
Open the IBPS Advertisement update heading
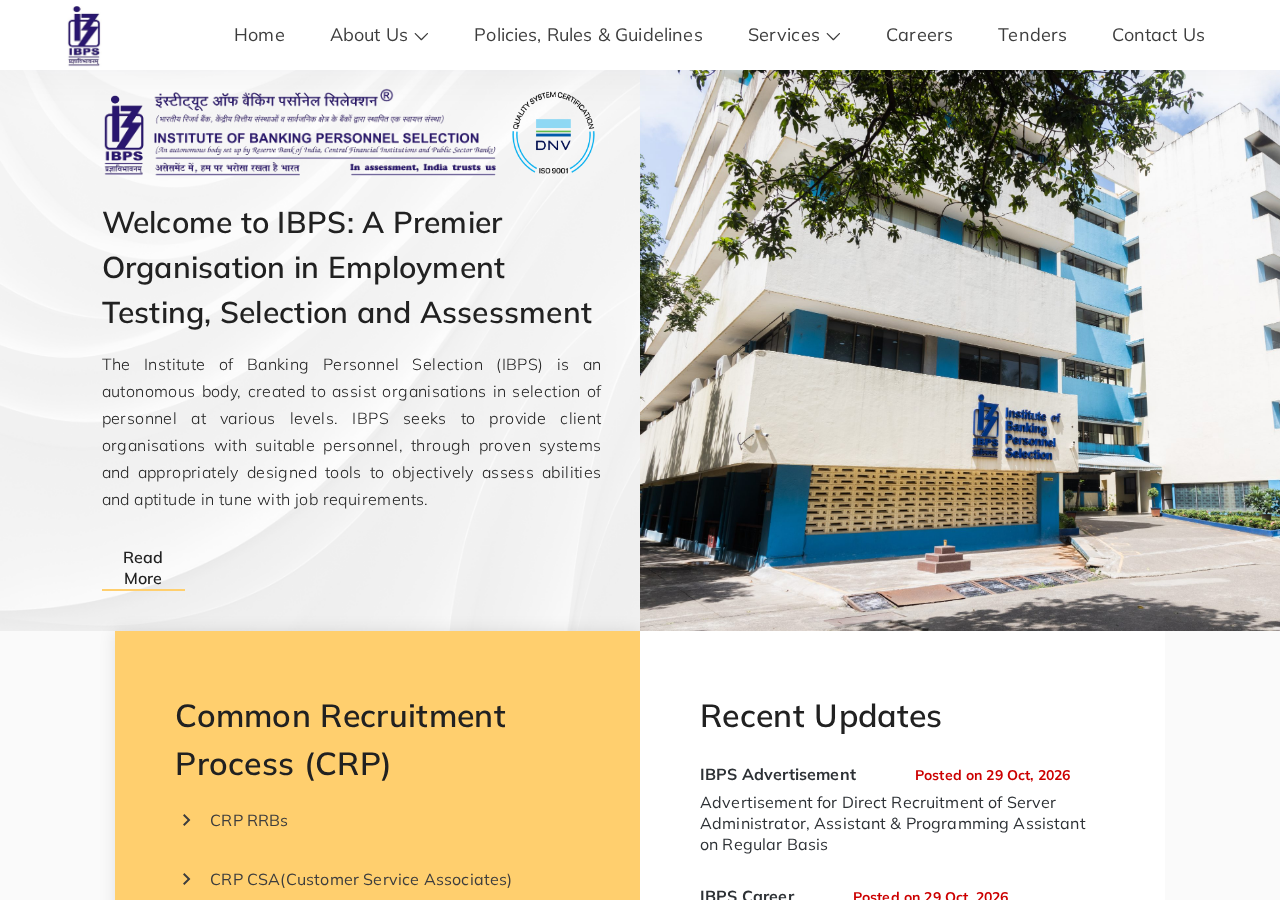tap(778, 774)
